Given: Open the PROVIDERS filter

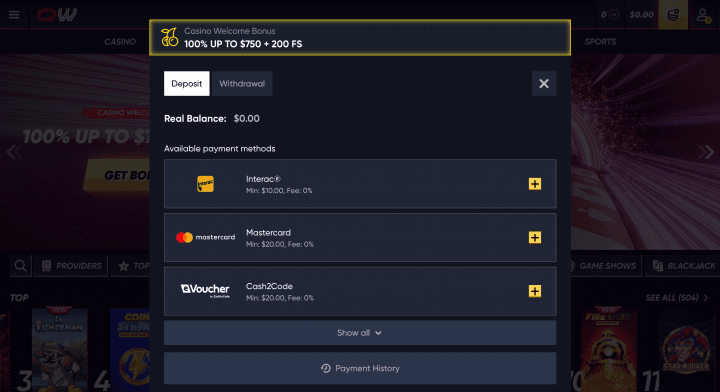Looking at the screenshot, I should click(71, 266).
